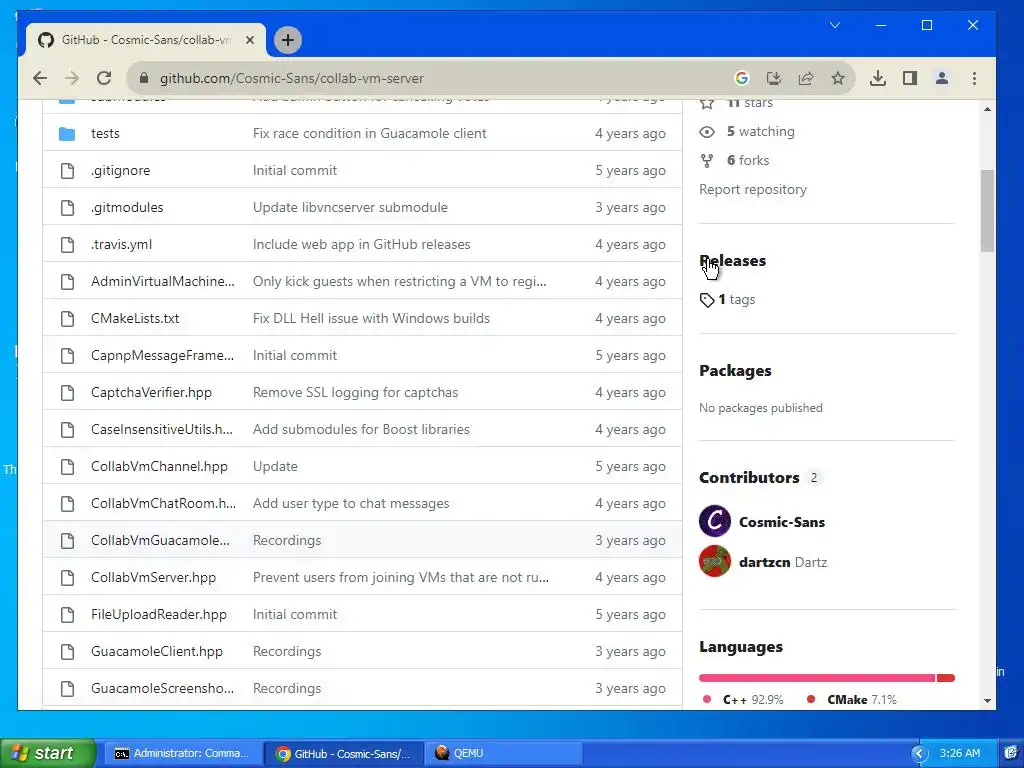Click the 5 watching link
The height and width of the screenshot is (768, 1024).
760,132
